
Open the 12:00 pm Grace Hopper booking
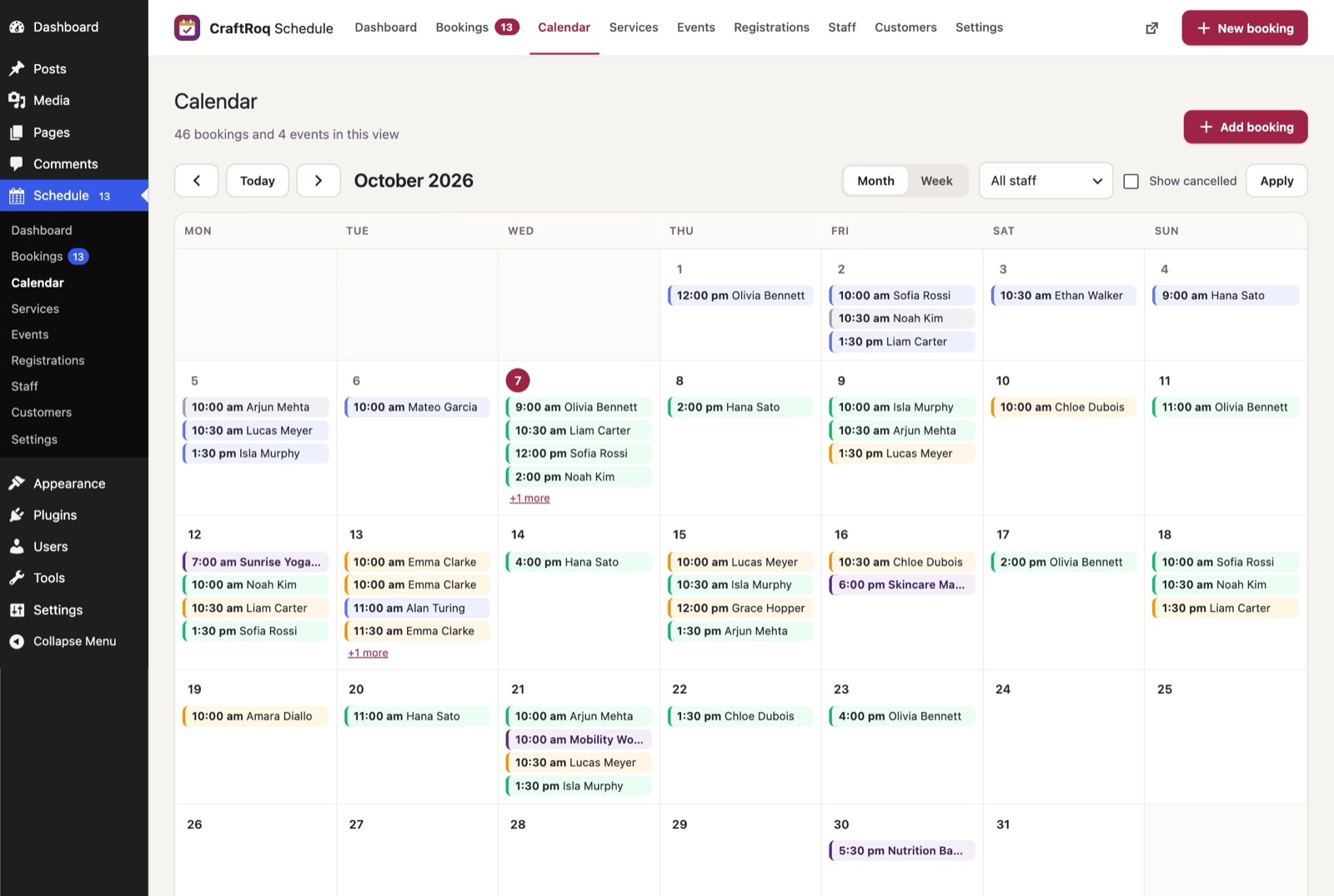pyautogui.click(x=740, y=608)
